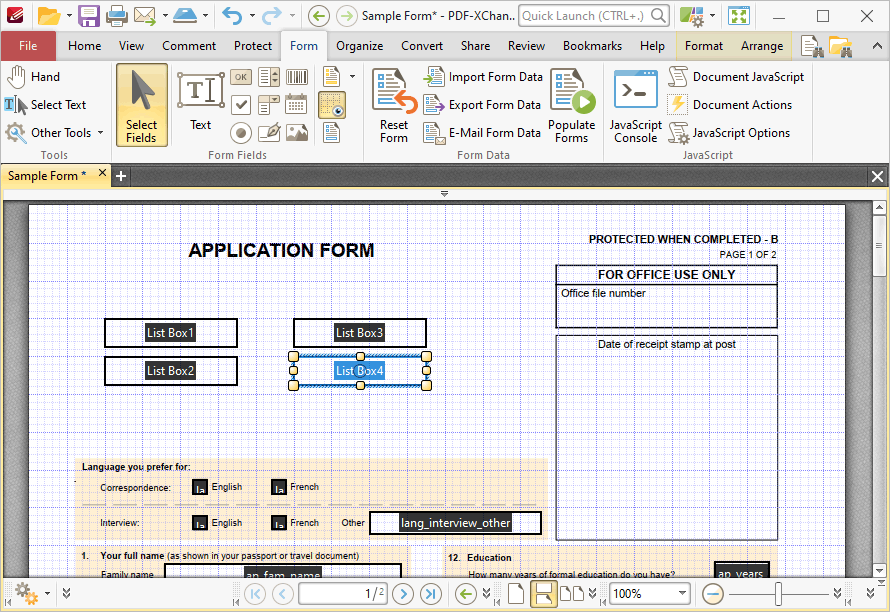
Task: Add an OK button form field
Action: click(241, 77)
